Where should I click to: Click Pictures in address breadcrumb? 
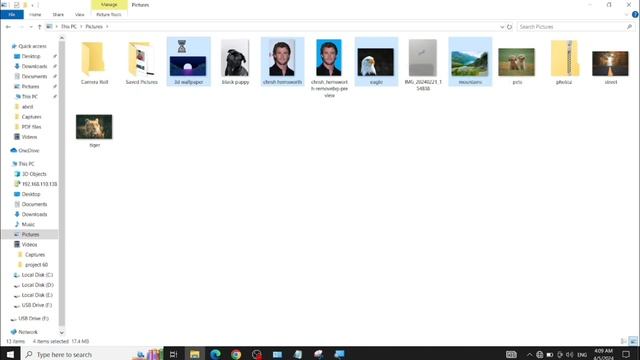pos(94,27)
